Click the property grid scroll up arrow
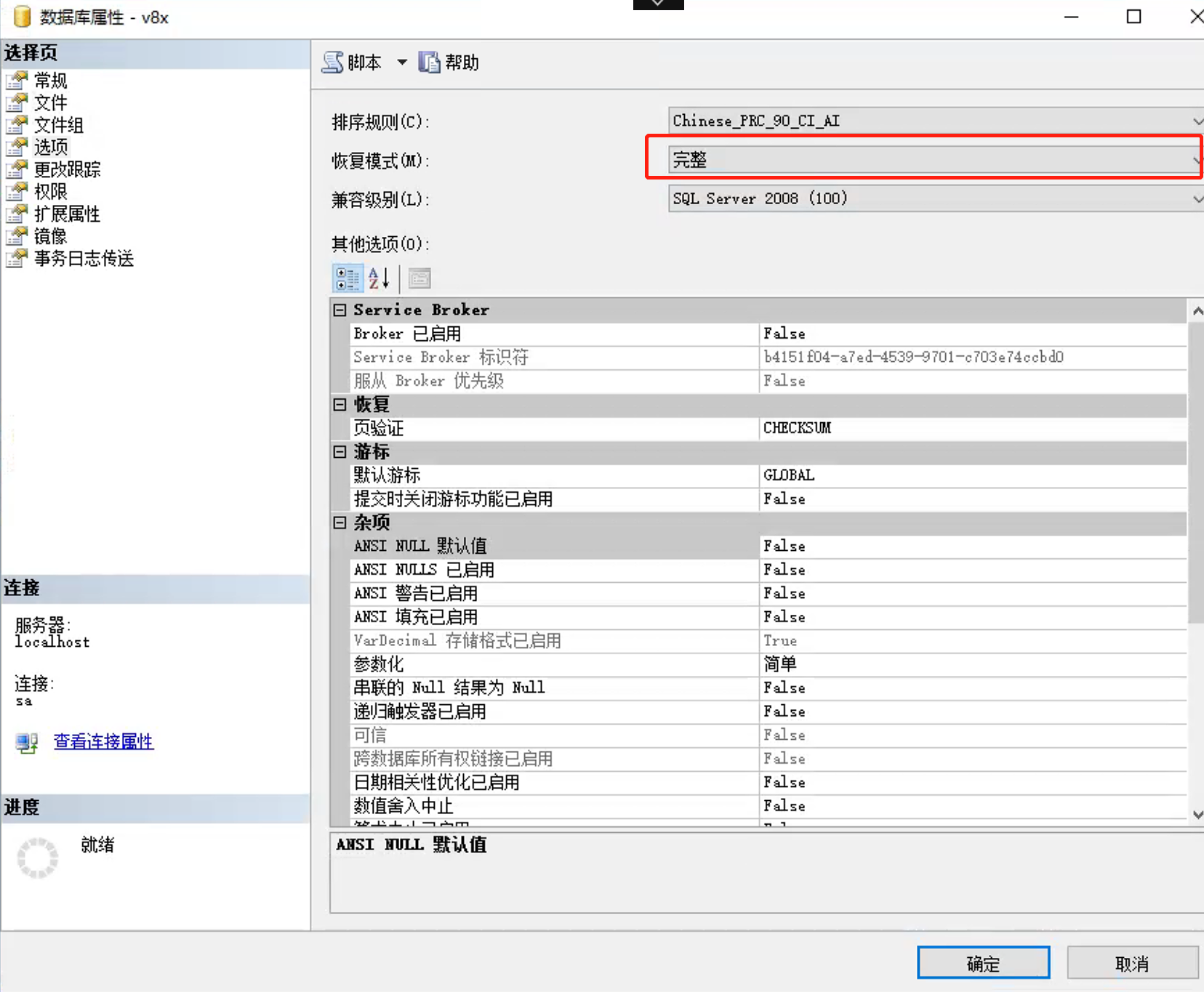 pos(1197,311)
